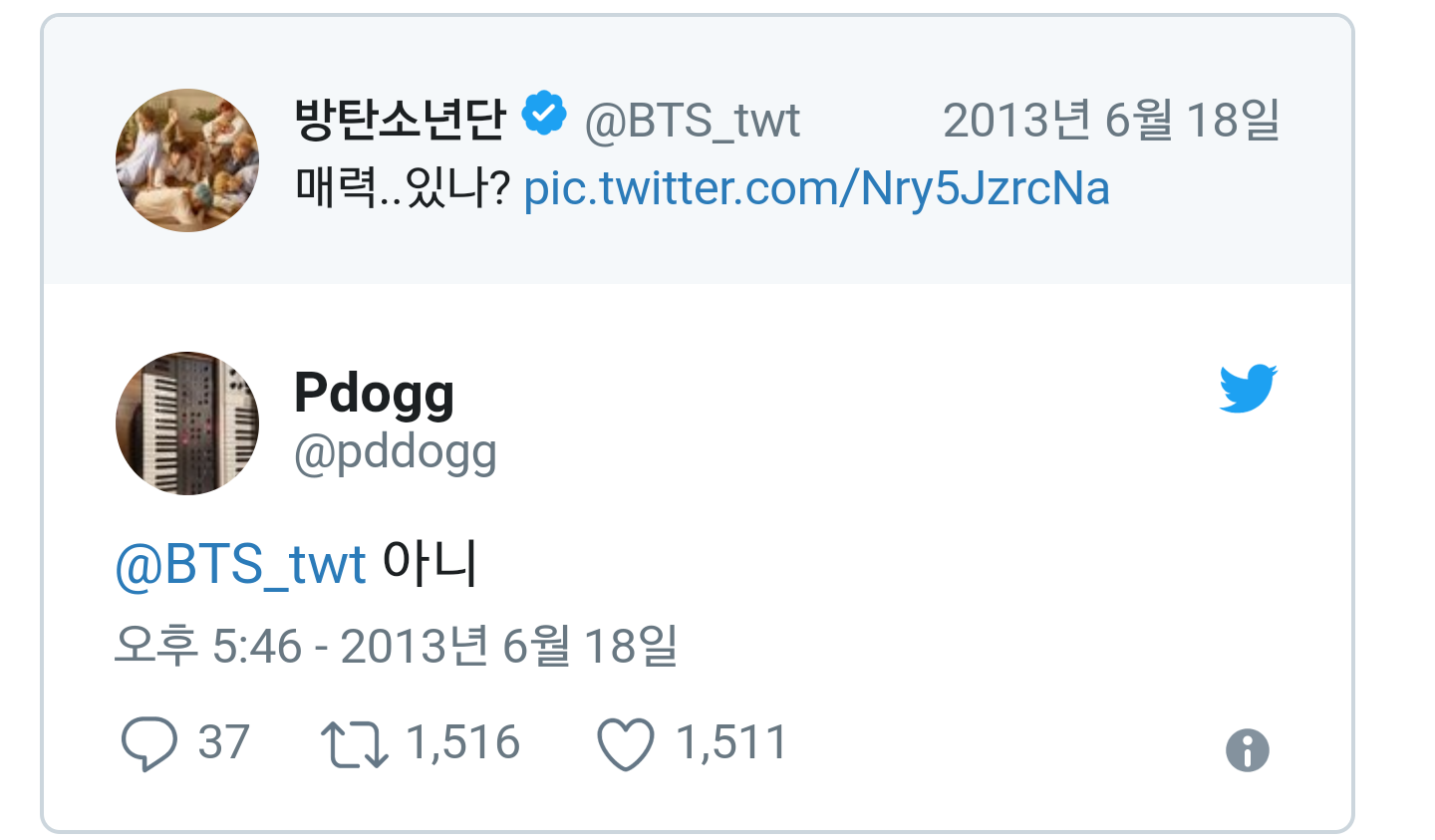Open the Pdogg display name

374,394
